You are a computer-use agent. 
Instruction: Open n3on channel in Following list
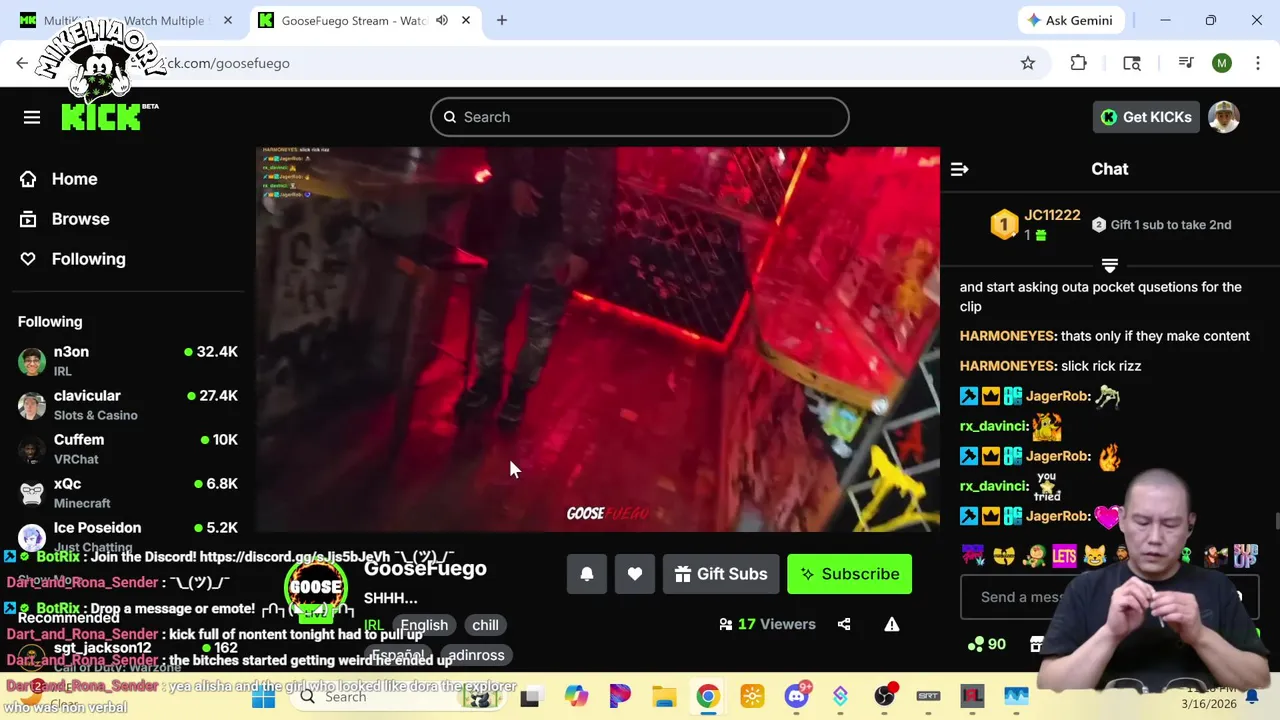(128, 361)
